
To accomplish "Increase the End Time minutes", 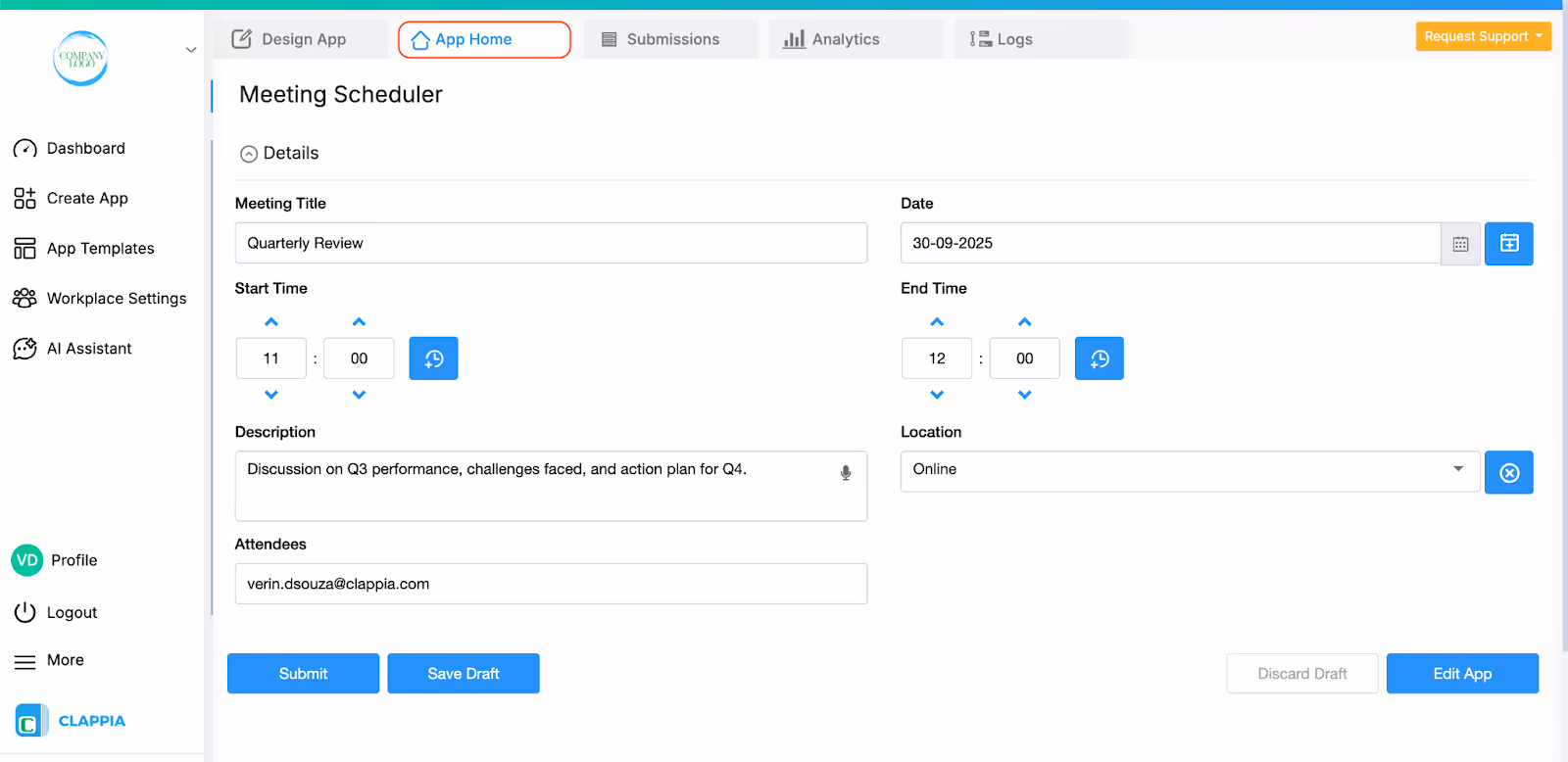I will [x=1024, y=322].
